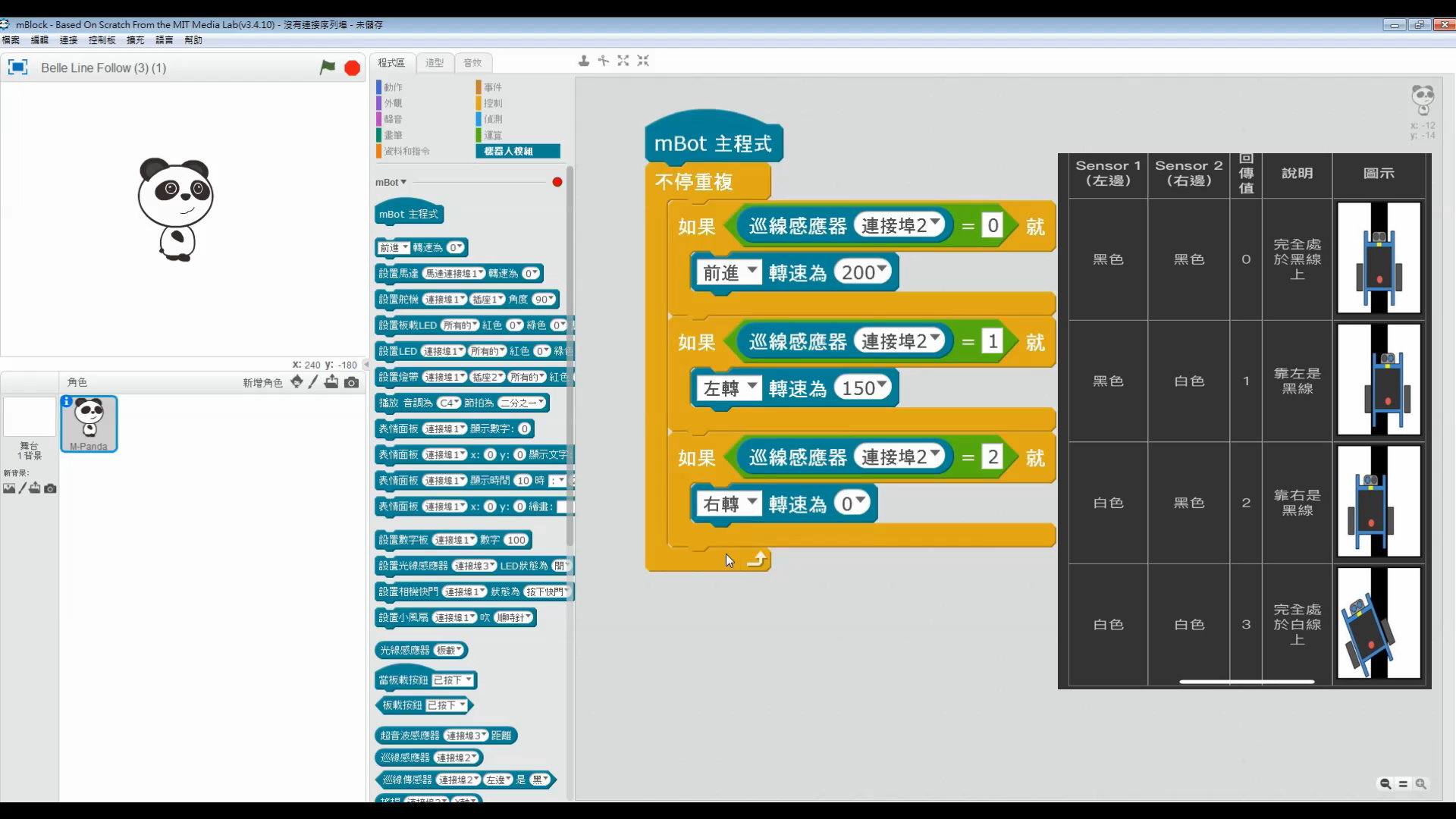This screenshot has height=819, width=1456.
Task: Edit project title Belle Line Follow
Action: (103, 67)
